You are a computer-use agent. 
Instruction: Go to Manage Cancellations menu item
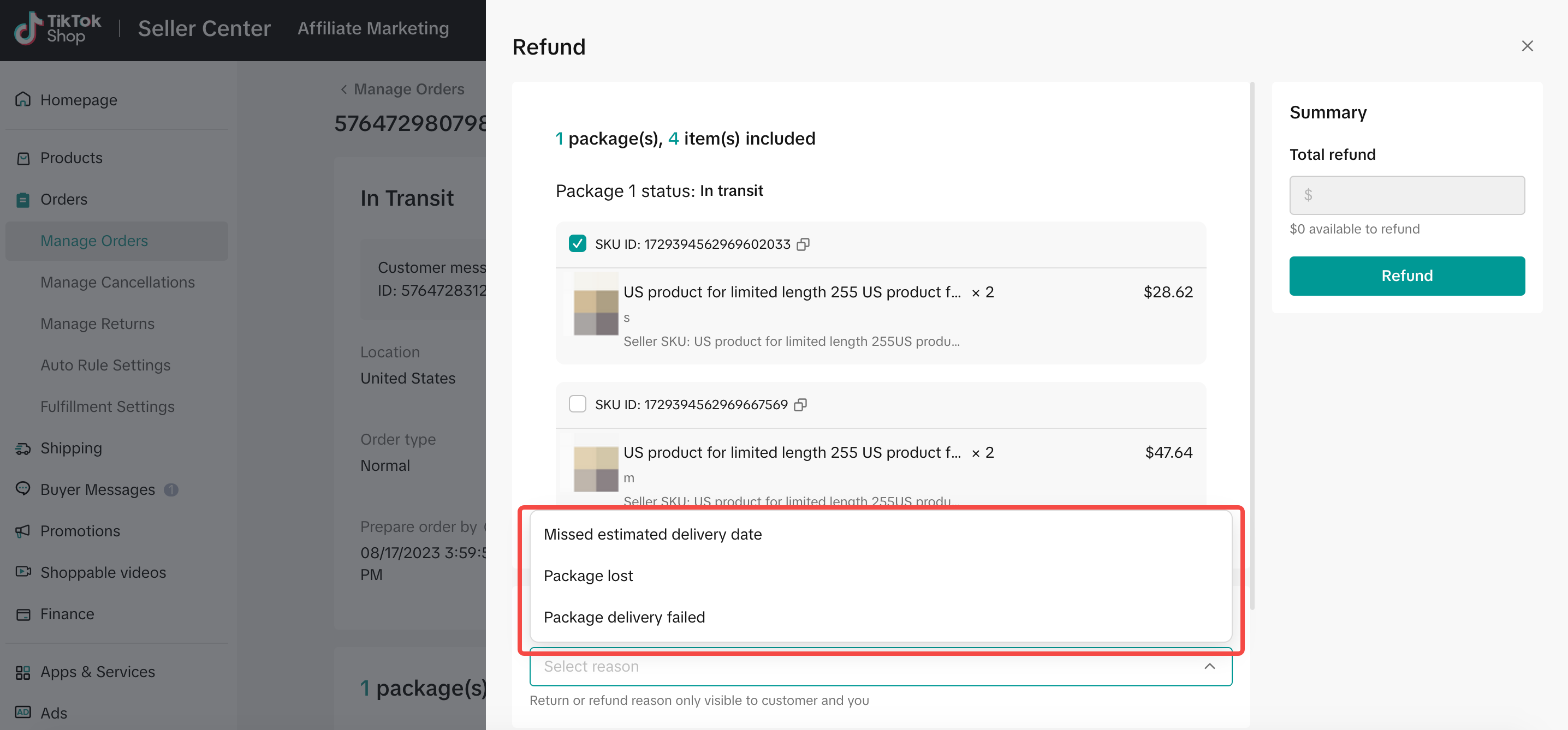(x=117, y=282)
